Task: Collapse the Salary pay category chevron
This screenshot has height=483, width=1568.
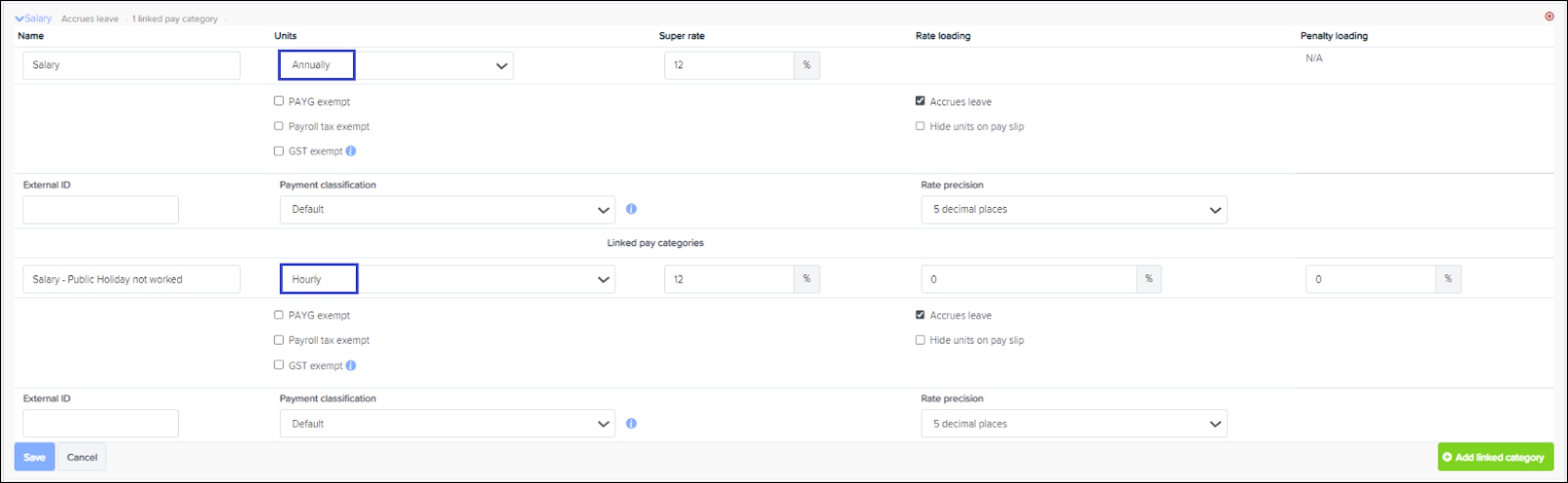Action: (x=19, y=19)
